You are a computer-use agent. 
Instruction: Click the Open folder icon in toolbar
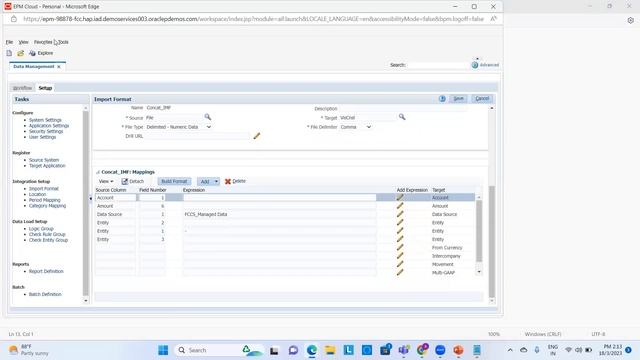(20, 53)
